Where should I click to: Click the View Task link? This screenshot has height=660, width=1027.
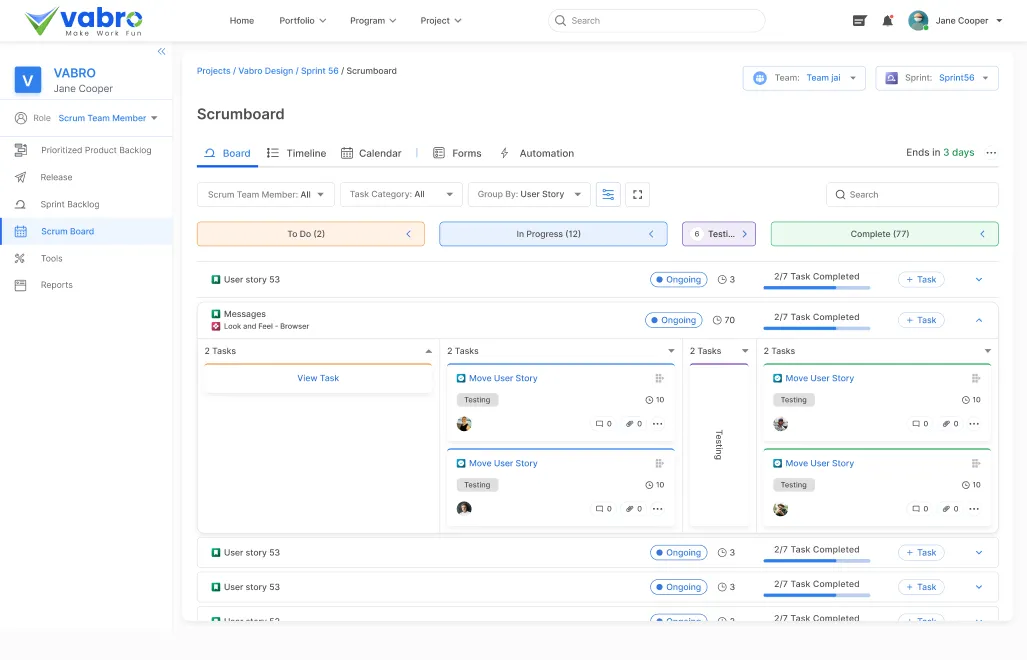point(318,378)
